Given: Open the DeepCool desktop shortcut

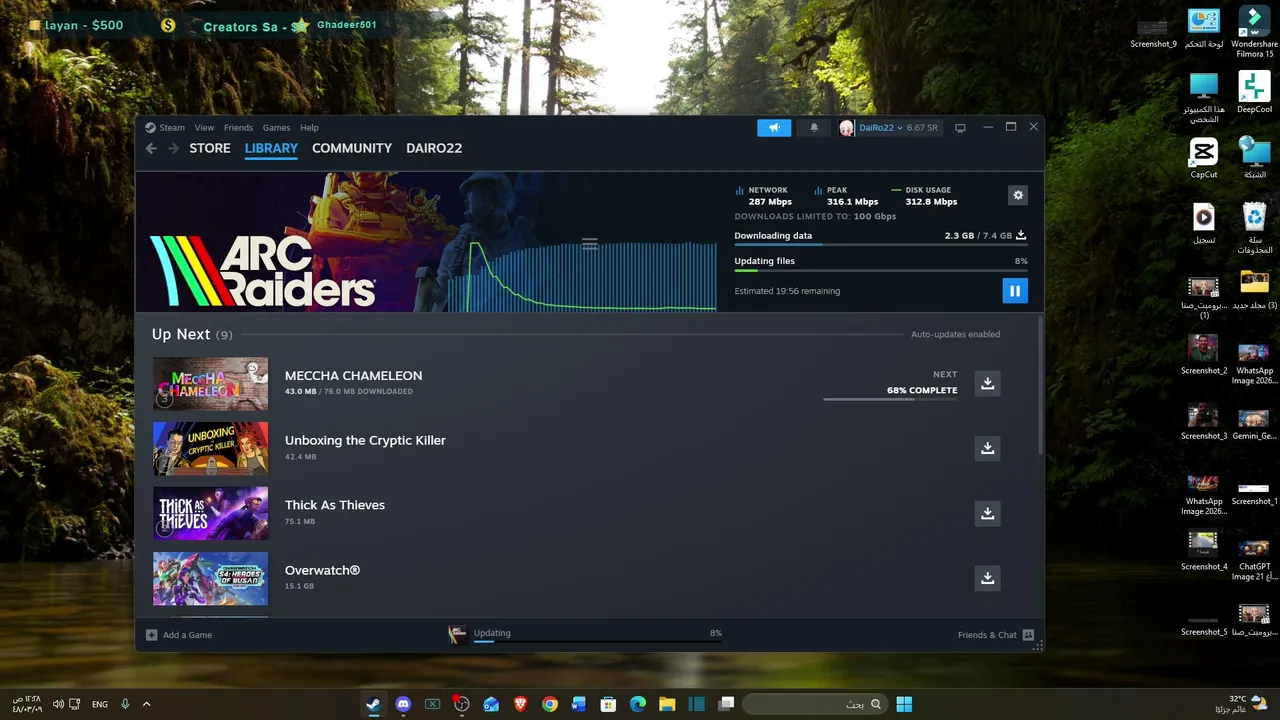Looking at the screenshot, I should click(x=1254, y=92).
